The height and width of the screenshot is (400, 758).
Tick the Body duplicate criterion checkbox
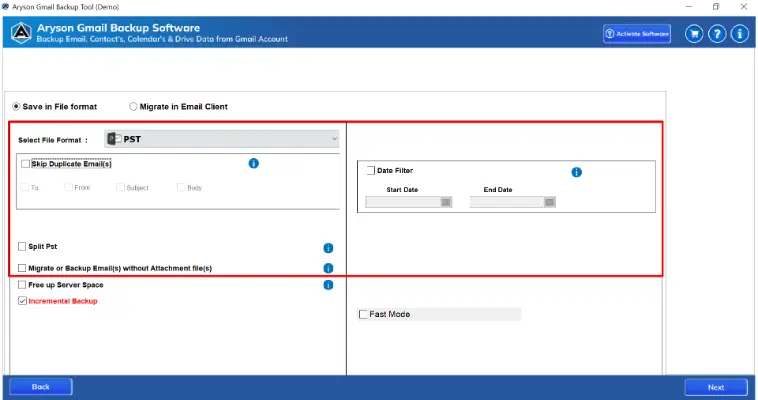click(x=181, y=187)
